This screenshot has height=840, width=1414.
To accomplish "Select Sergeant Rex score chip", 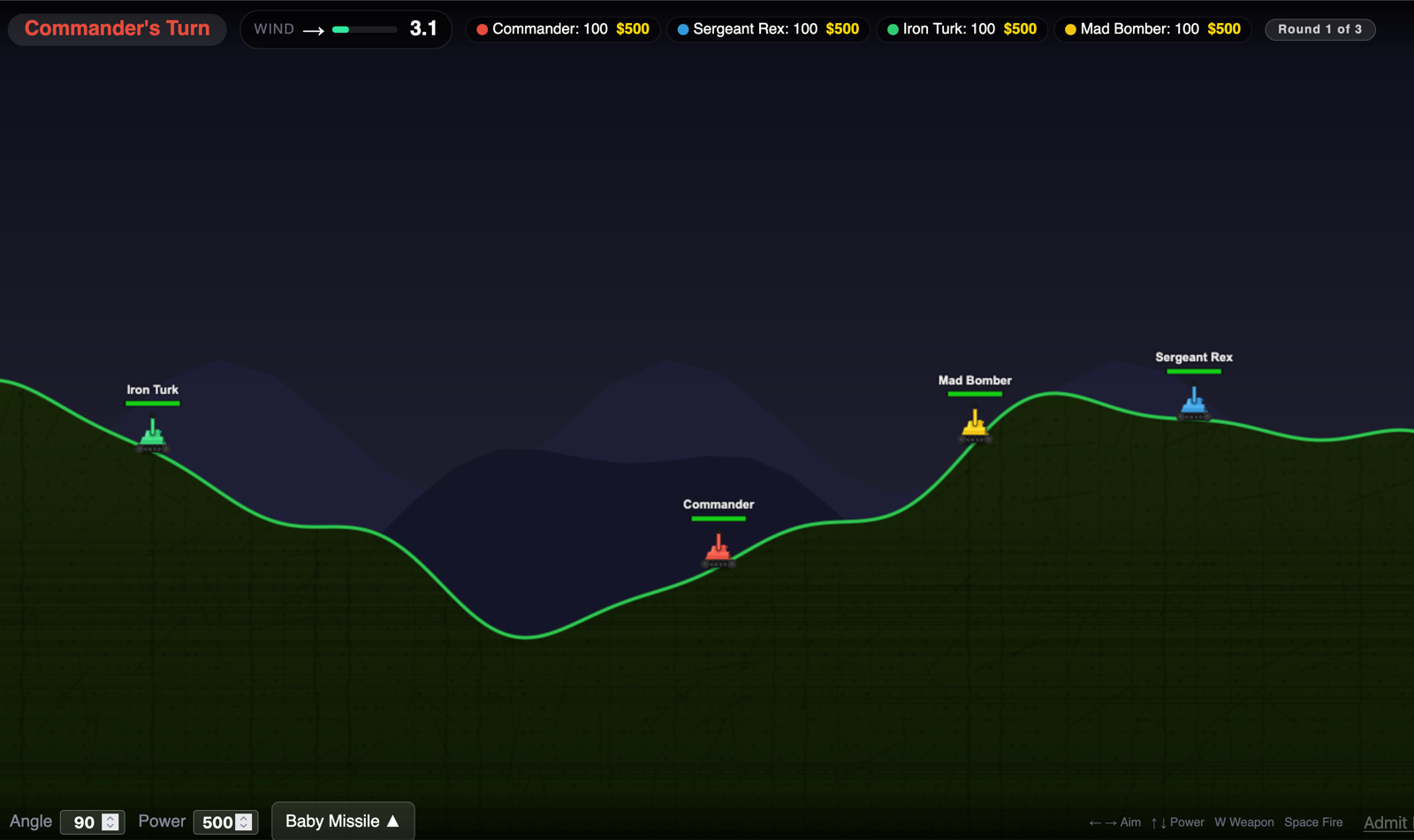I will point(768,29).
